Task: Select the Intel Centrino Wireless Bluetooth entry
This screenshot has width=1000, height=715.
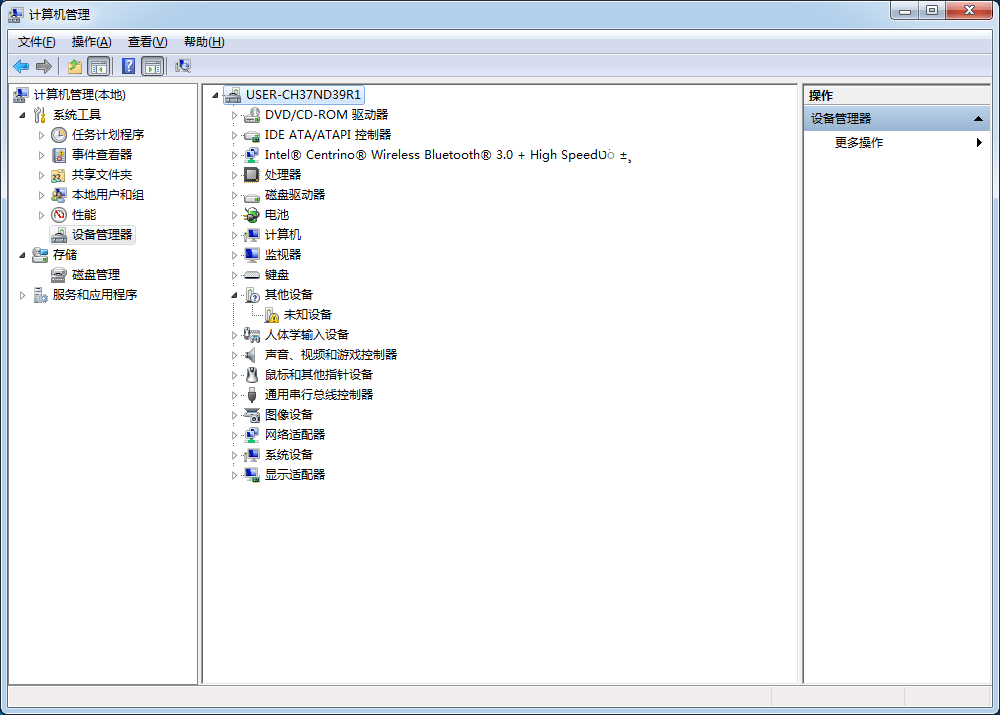Action: tap(448, 155)
